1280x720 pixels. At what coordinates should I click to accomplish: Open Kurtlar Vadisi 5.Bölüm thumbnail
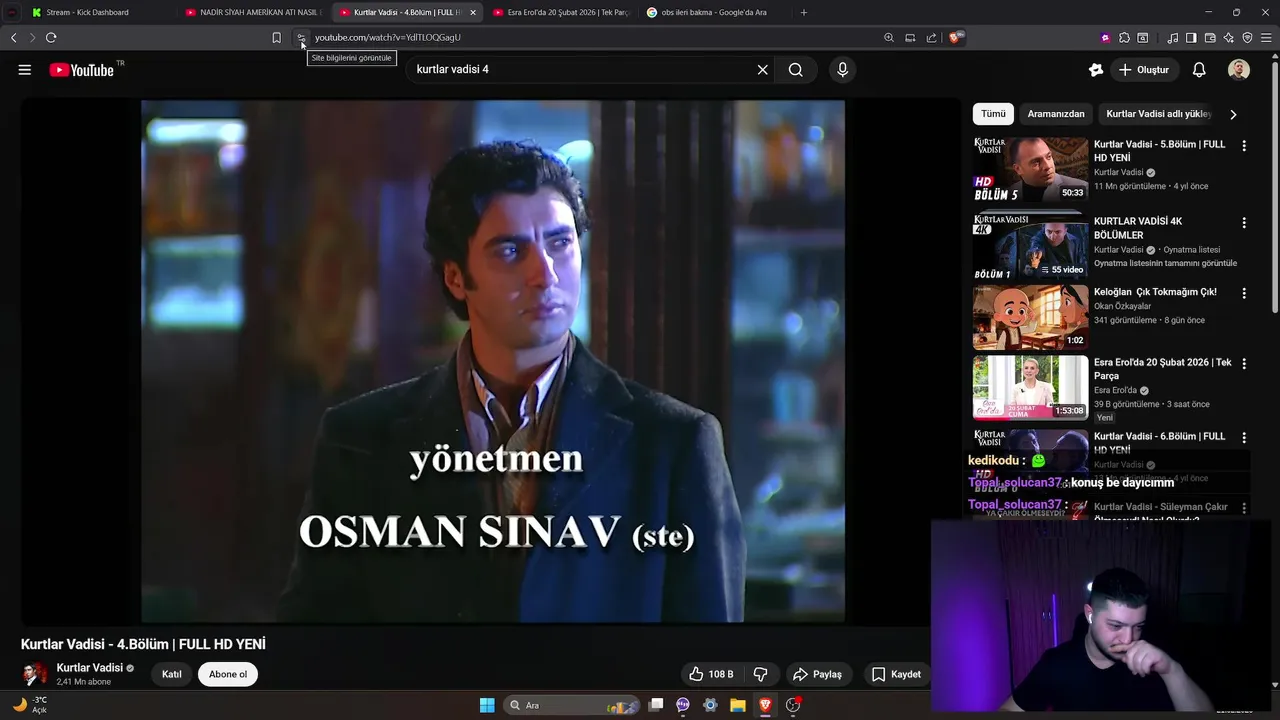tap(1030, 169)
